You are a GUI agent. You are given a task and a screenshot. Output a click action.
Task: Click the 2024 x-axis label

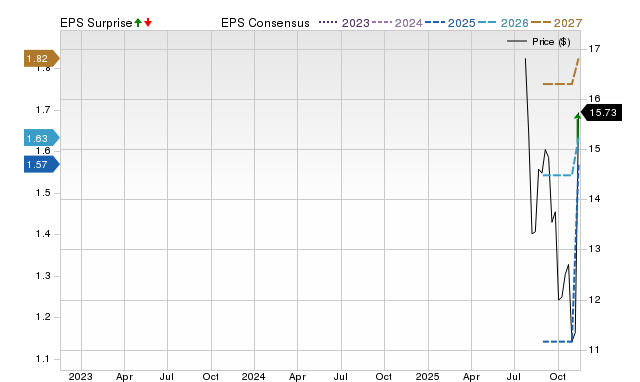pyautogui.click(x=253, y=376)
